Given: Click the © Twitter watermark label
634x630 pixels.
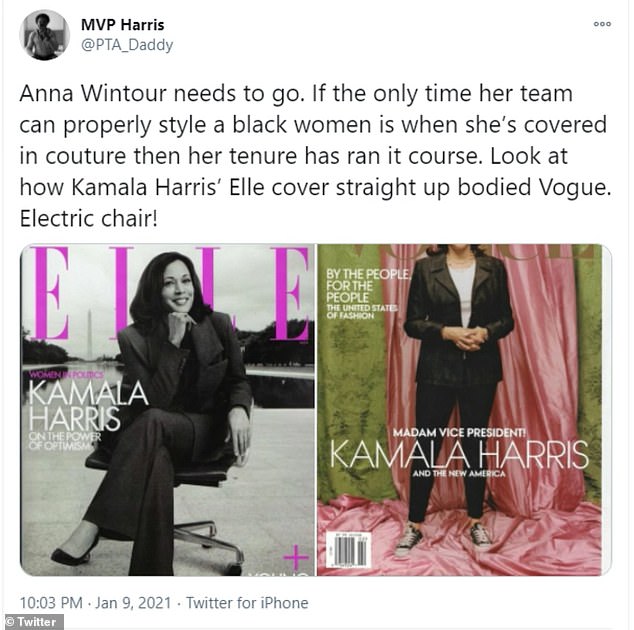Looking at the screenshot, I should tap(32, 622).
